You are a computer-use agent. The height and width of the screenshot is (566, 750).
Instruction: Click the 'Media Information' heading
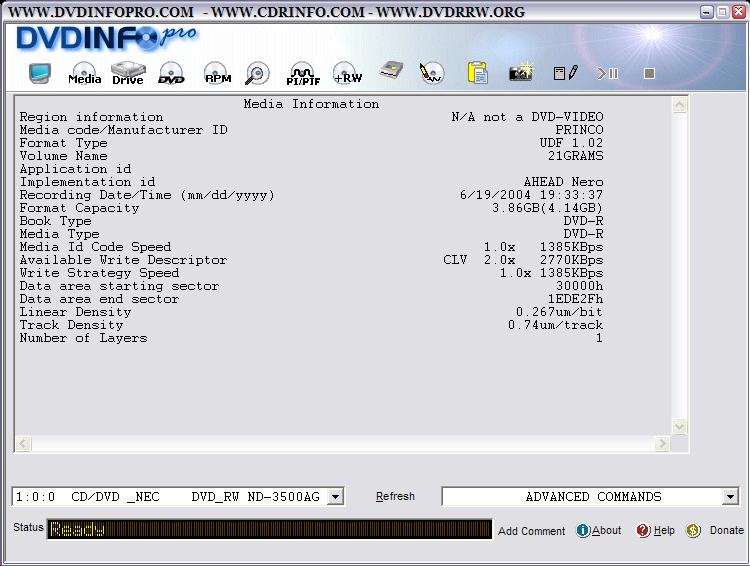coord(311,104)
